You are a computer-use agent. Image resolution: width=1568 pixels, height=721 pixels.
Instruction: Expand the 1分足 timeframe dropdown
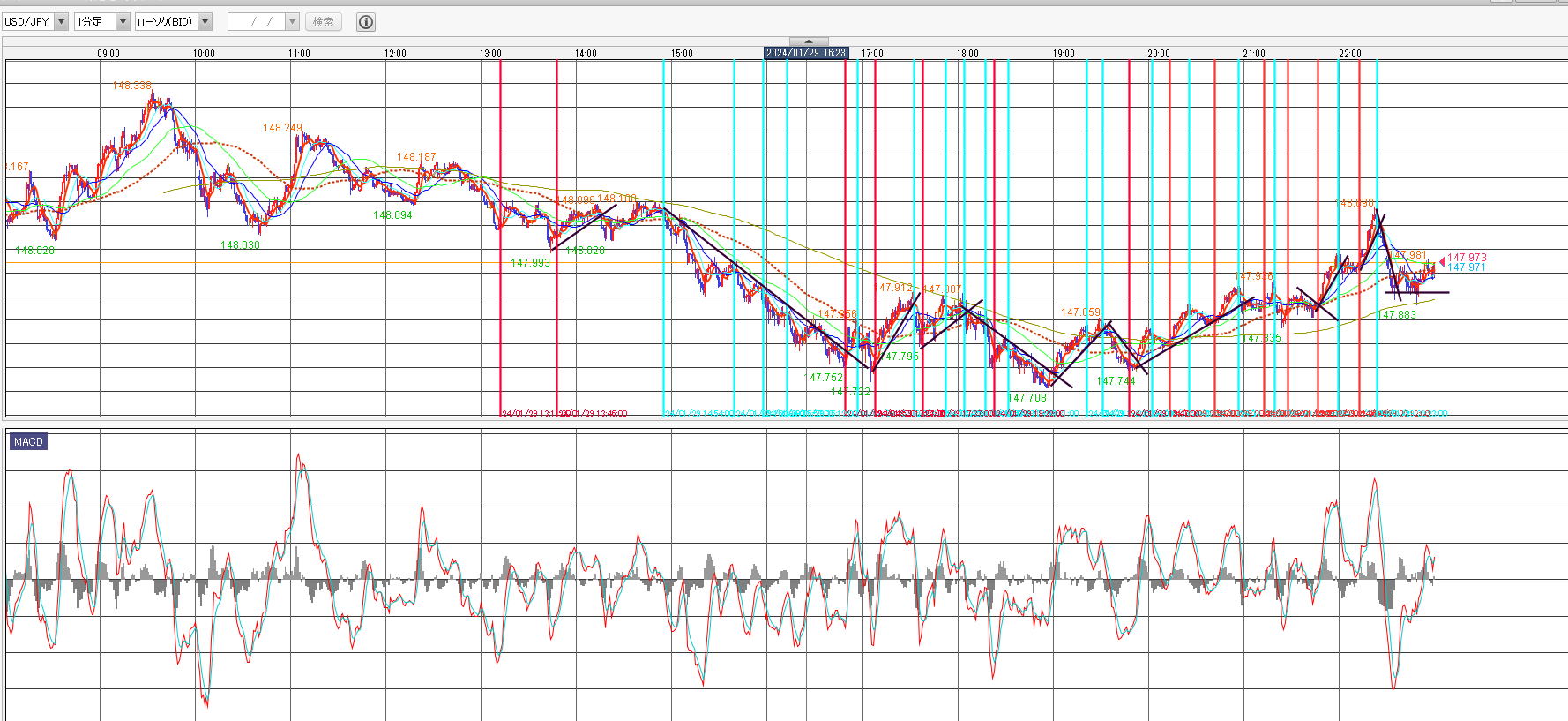click(123, 22)
